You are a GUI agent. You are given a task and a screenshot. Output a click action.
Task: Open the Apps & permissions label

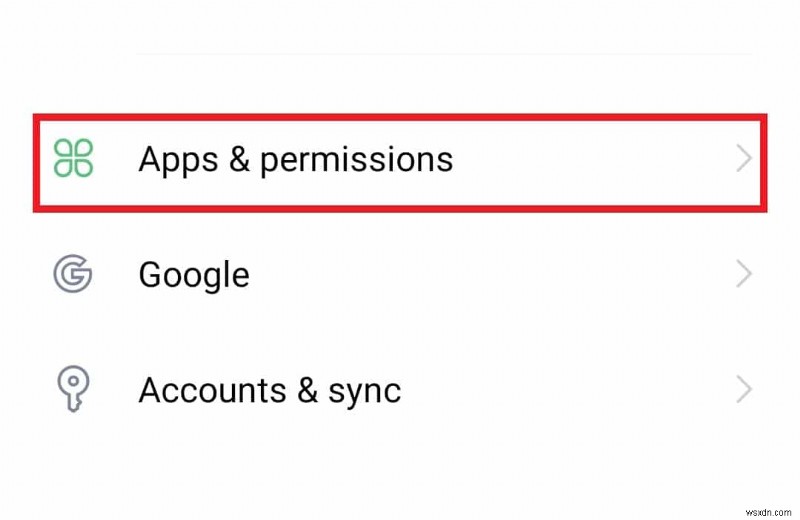(295, 159)
